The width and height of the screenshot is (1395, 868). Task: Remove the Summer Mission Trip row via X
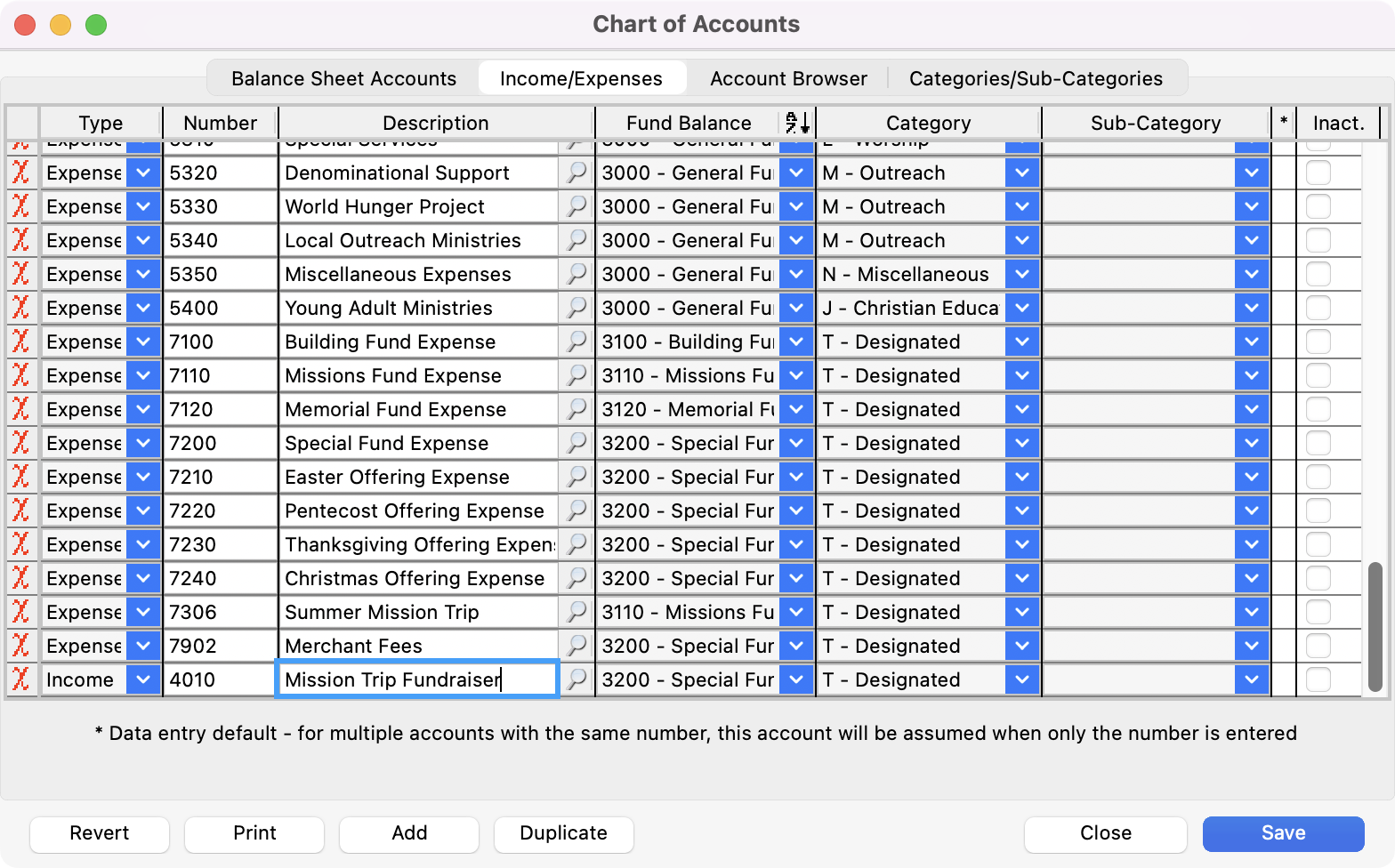(20, 612)
